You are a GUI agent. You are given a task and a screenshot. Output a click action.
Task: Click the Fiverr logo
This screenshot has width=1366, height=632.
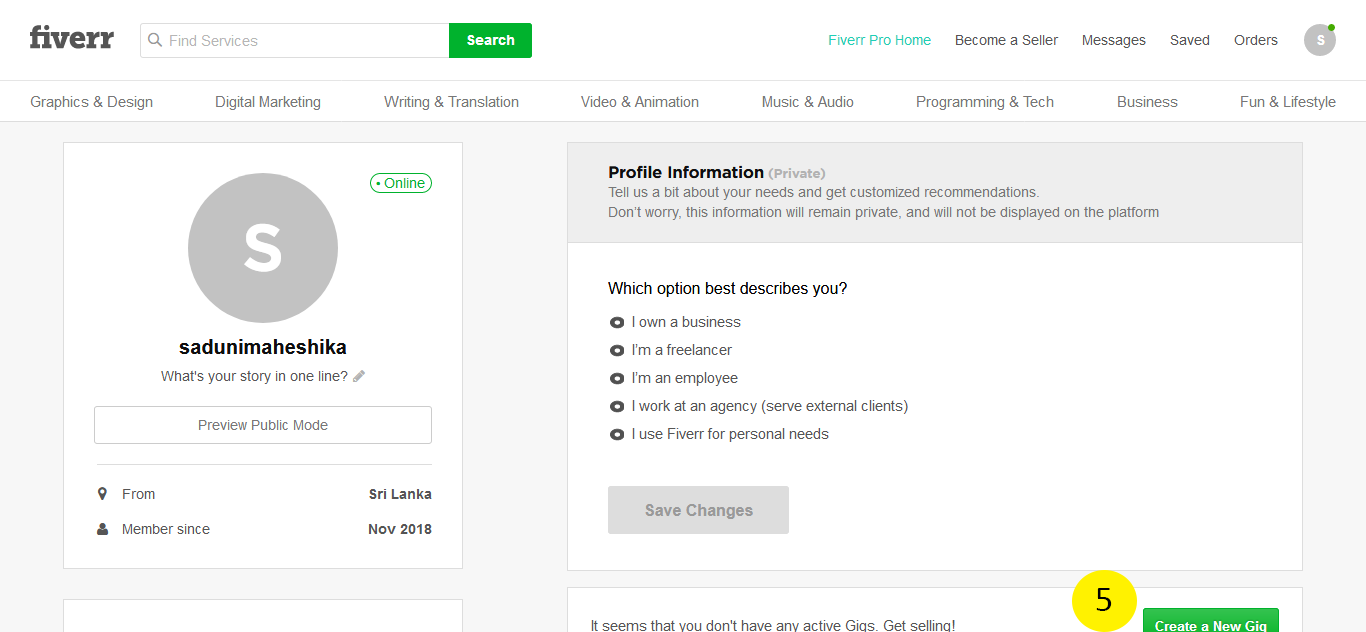pyautogui.click(x=71, y=39)
